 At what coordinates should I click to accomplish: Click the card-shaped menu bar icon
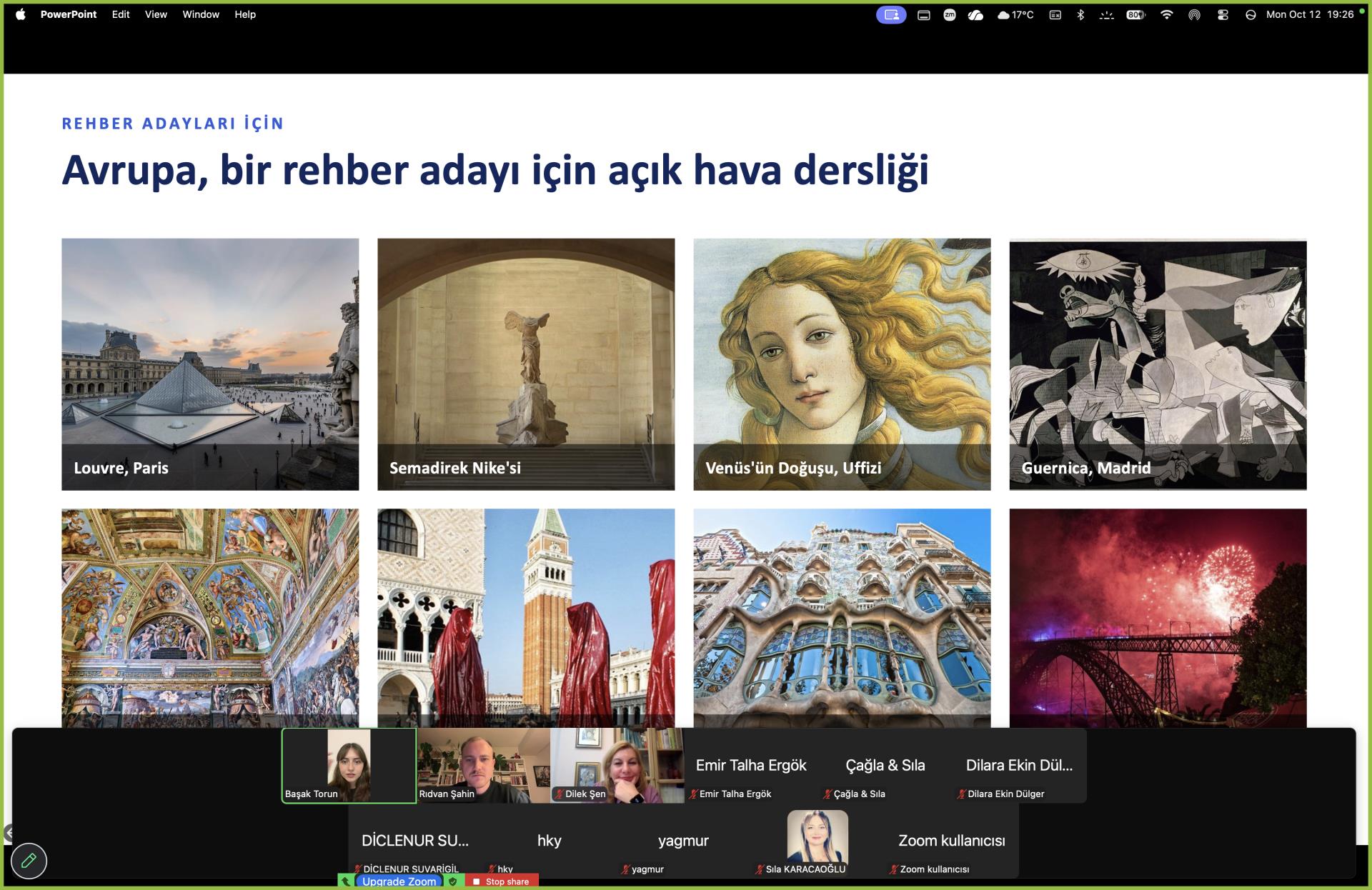pyautogui.click(x=923, y=15)
